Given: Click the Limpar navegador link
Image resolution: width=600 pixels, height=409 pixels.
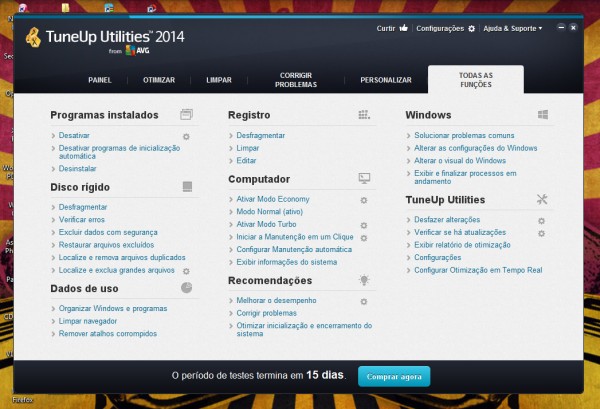Looking at the screenshot, I should tap(88, 321).
